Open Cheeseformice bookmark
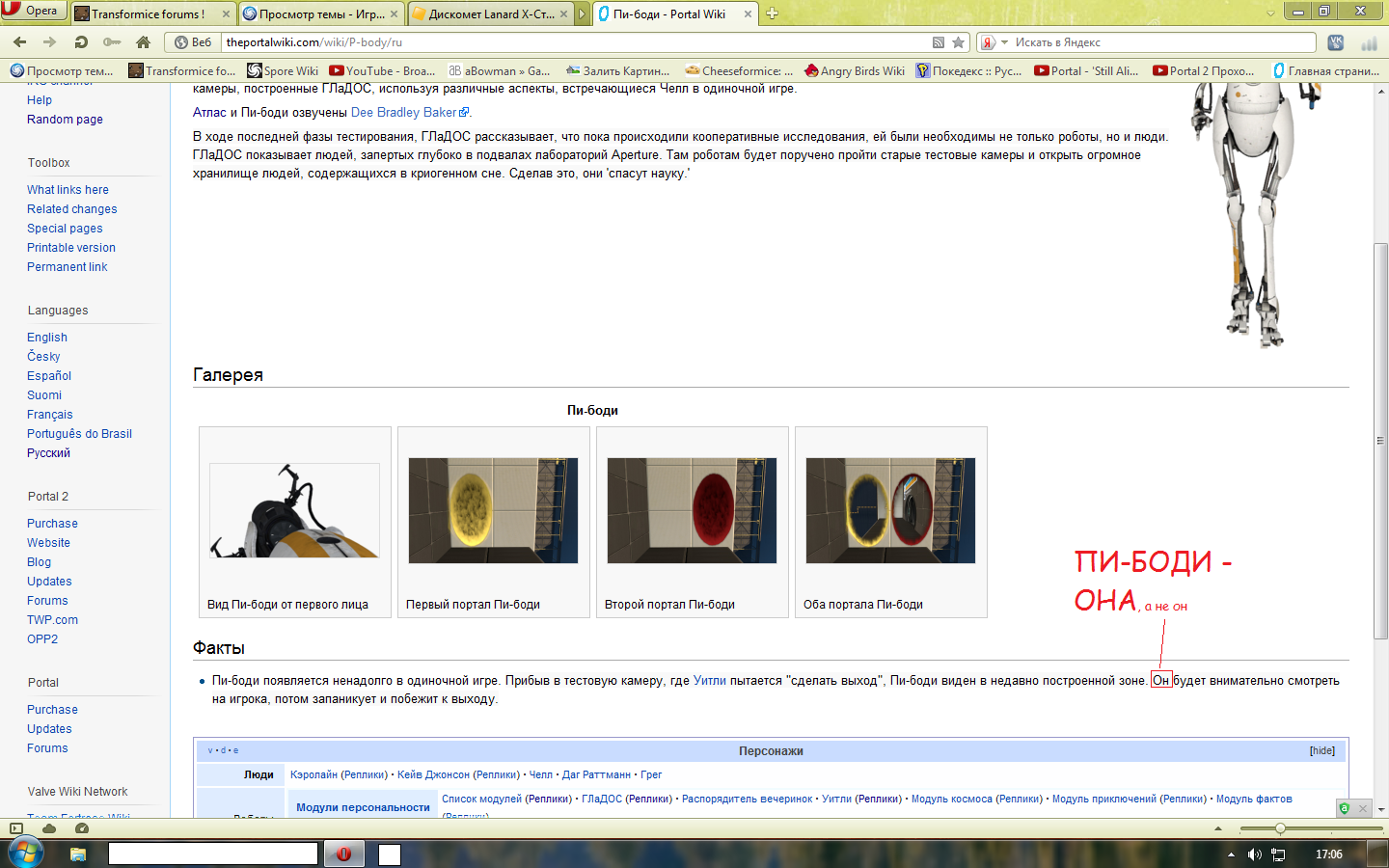 tap(739, 70)
